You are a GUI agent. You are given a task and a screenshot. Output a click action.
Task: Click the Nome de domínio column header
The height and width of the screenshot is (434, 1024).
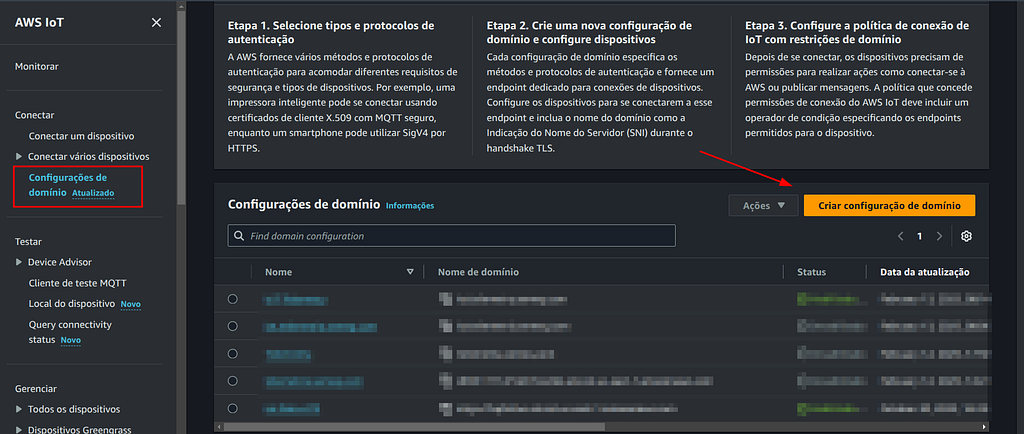pyautogui.click(x=478, y=272)
